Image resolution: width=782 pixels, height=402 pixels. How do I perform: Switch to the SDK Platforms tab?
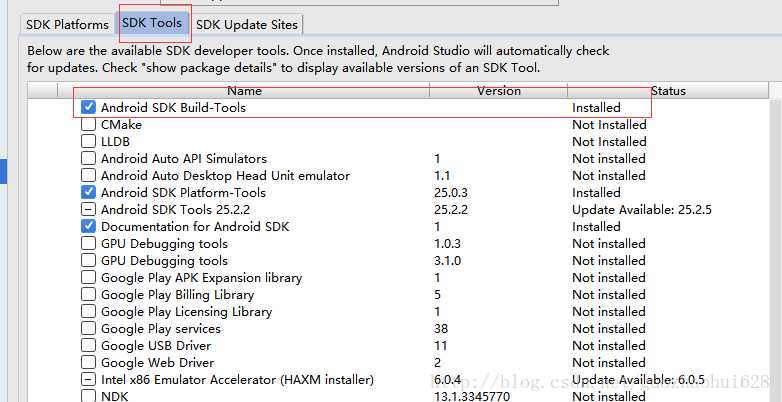point(67,24)
